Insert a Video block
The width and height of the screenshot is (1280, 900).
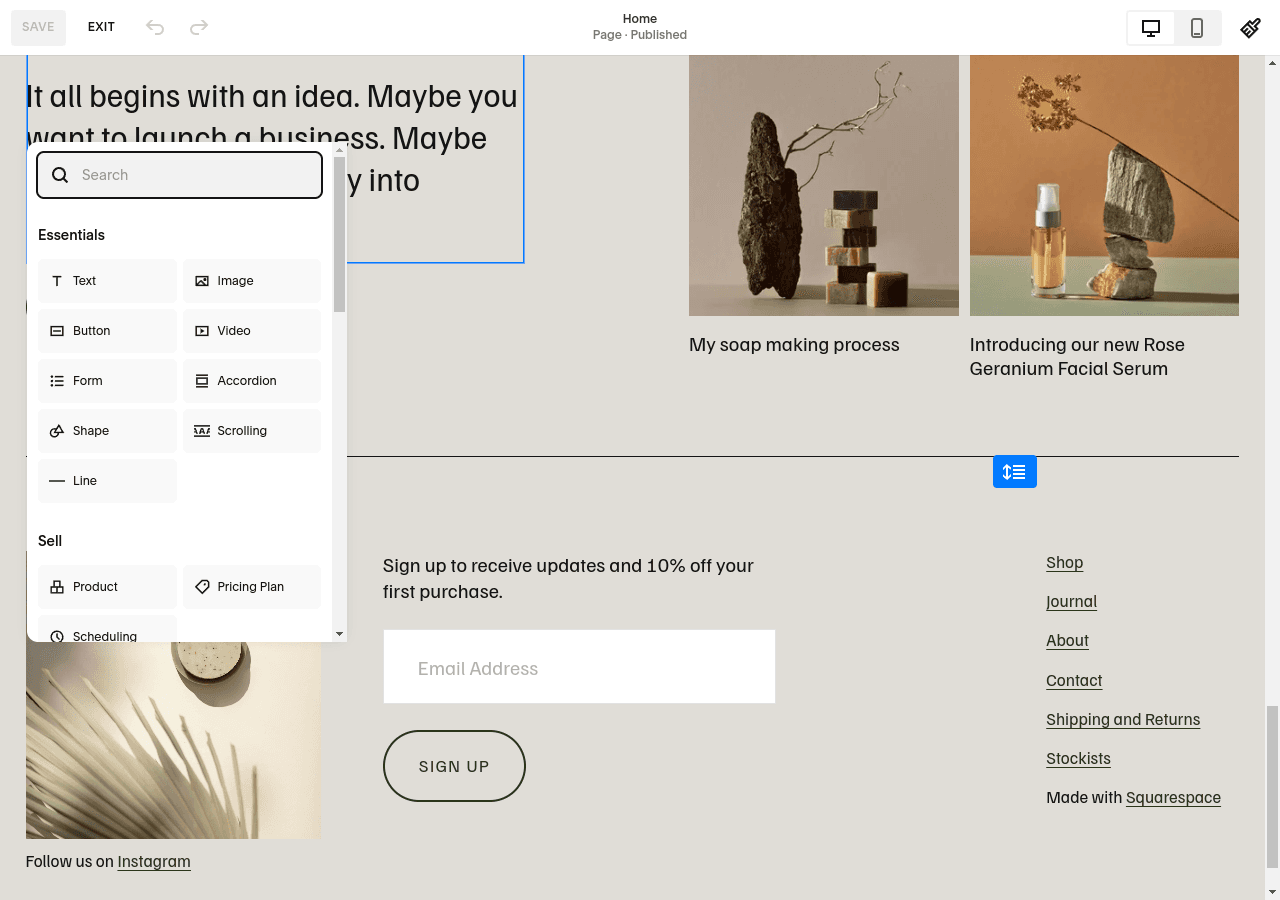point(251,331)
